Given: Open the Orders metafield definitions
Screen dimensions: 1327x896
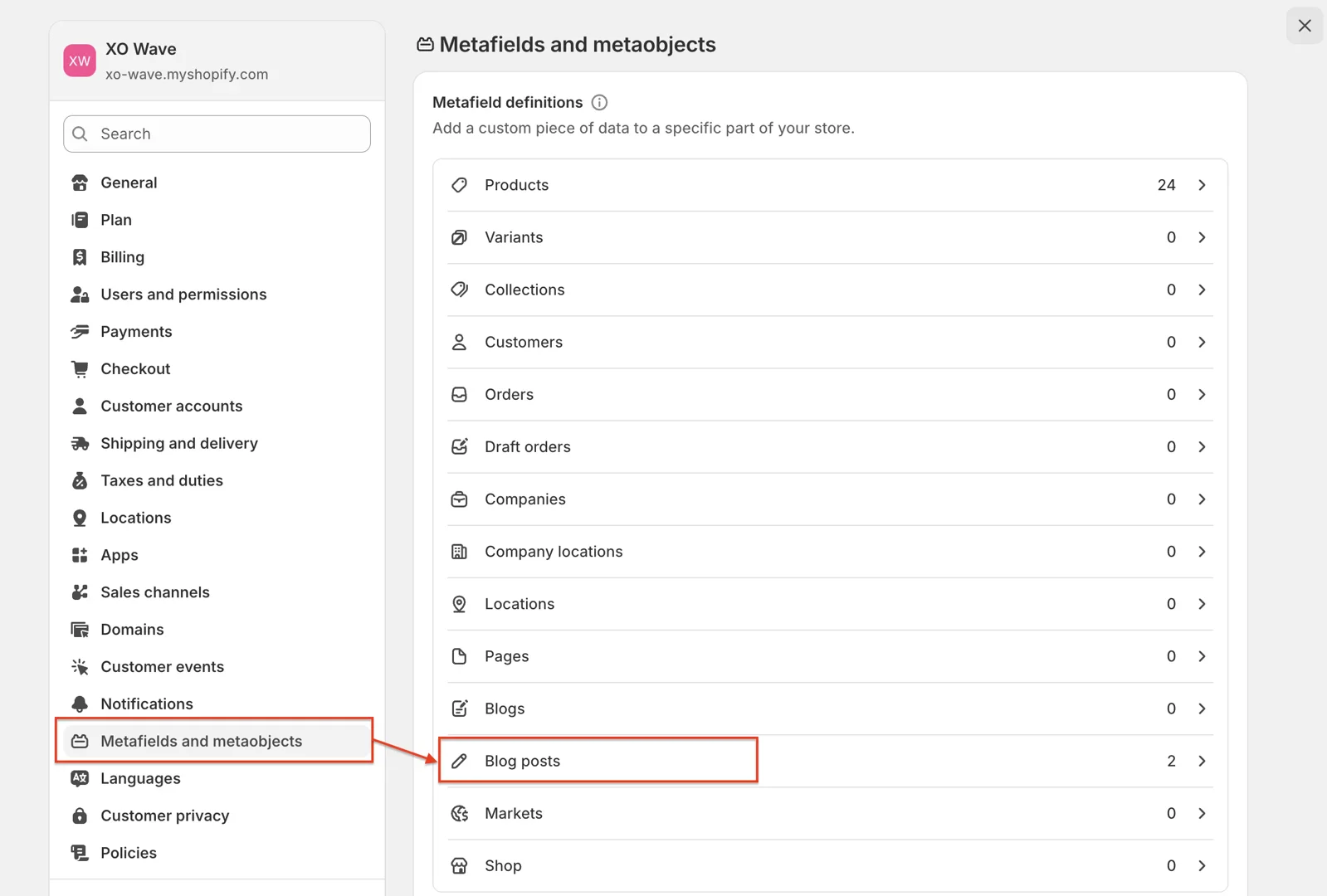Looking at the screenshot, I should pyautogui.click(x=509, y=394).
